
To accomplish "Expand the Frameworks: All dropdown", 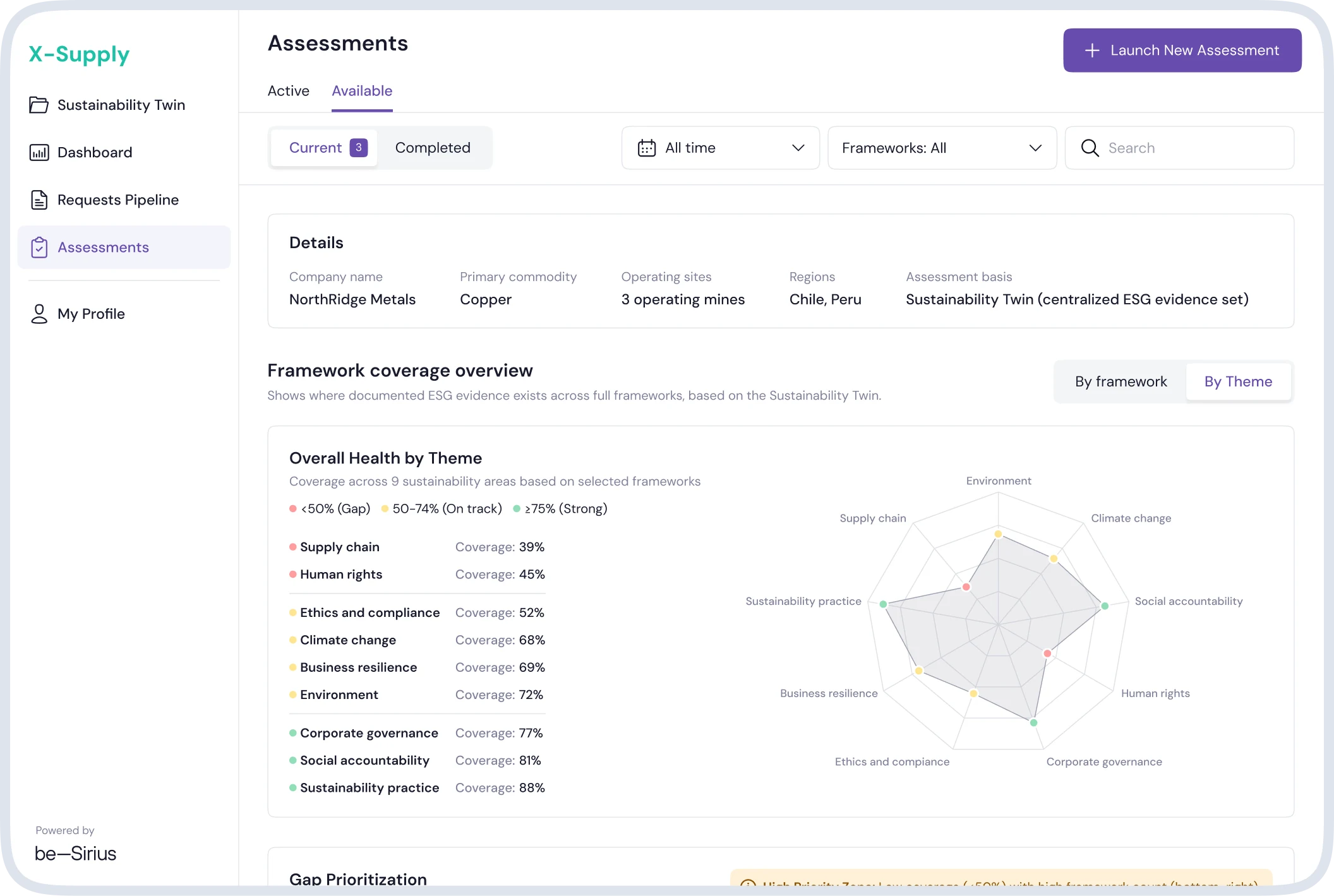I will point(942,148).
